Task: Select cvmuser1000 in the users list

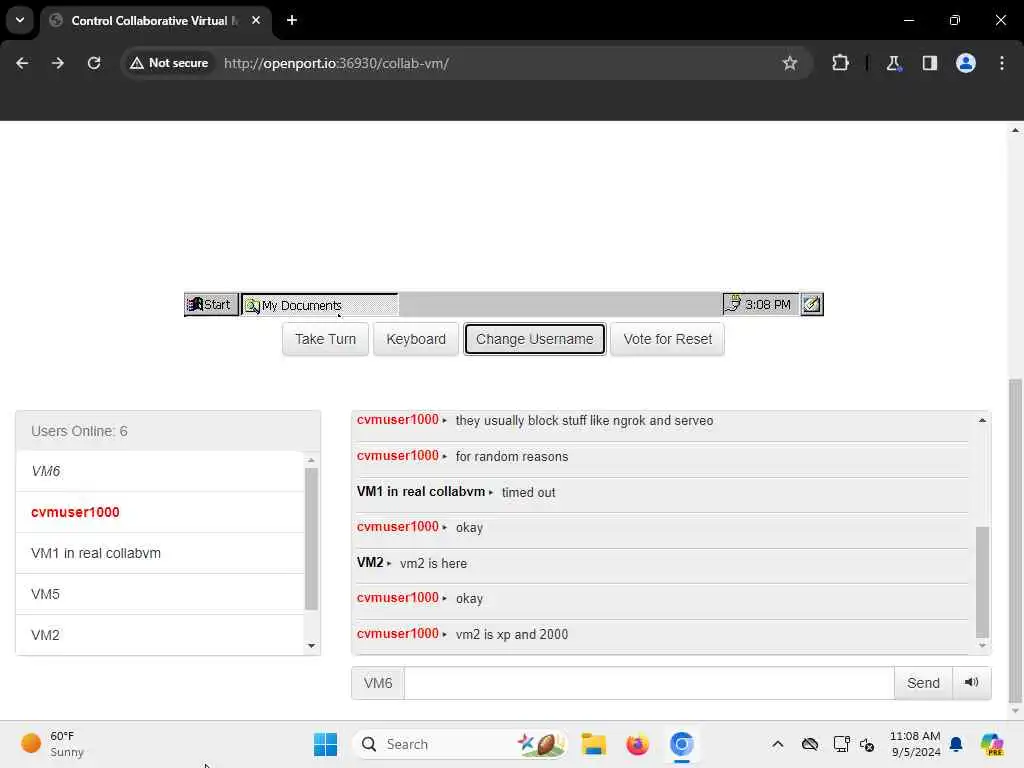Action: point(160,513)
